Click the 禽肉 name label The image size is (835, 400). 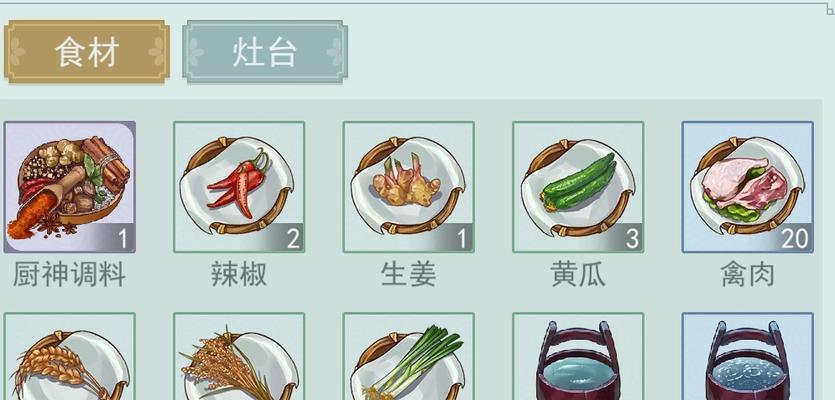pos(748,275)
